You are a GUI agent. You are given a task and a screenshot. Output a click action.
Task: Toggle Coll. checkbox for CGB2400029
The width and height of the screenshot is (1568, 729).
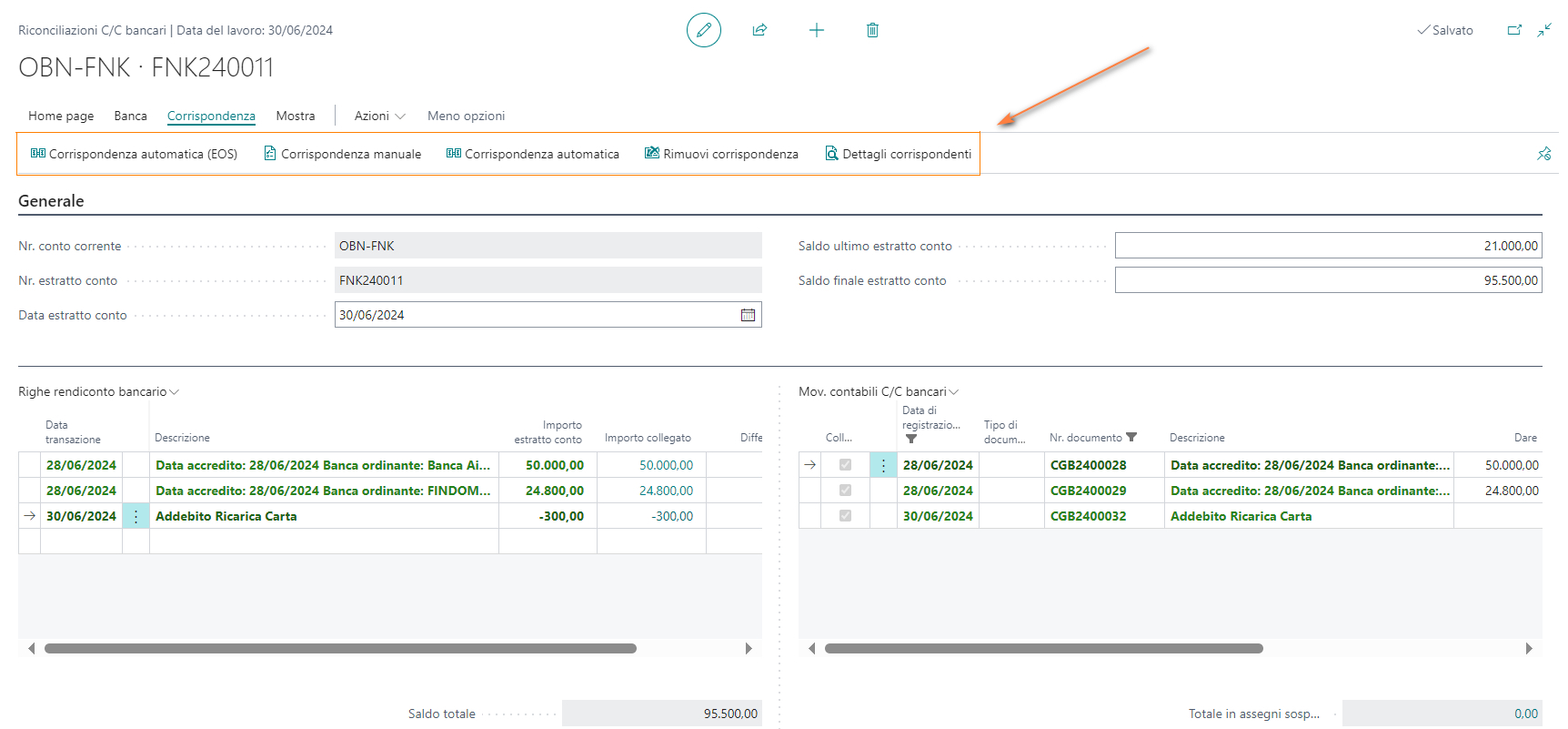(845, 491)
